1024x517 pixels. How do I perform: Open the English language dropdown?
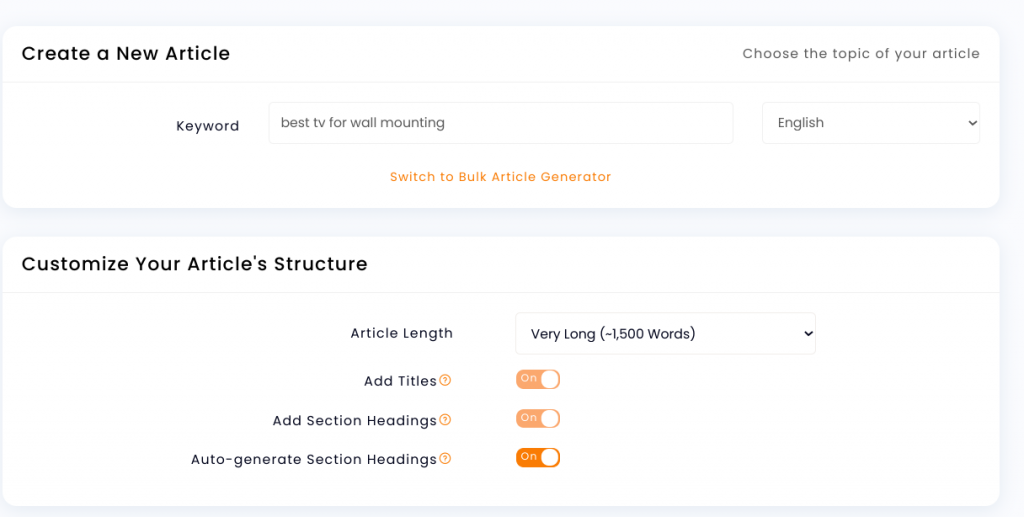pos(871,123)
